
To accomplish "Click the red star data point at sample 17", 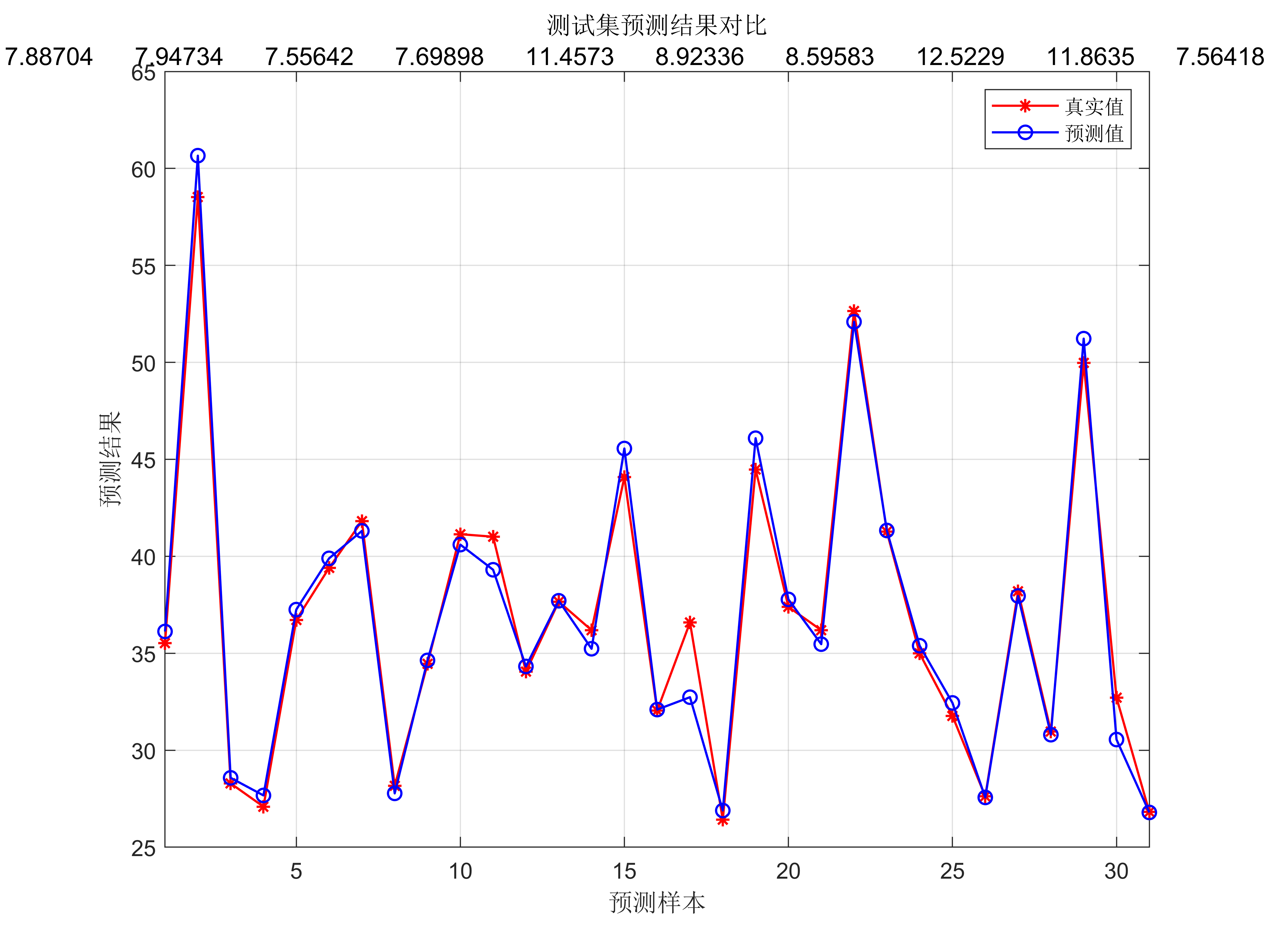I will (690, 623).
